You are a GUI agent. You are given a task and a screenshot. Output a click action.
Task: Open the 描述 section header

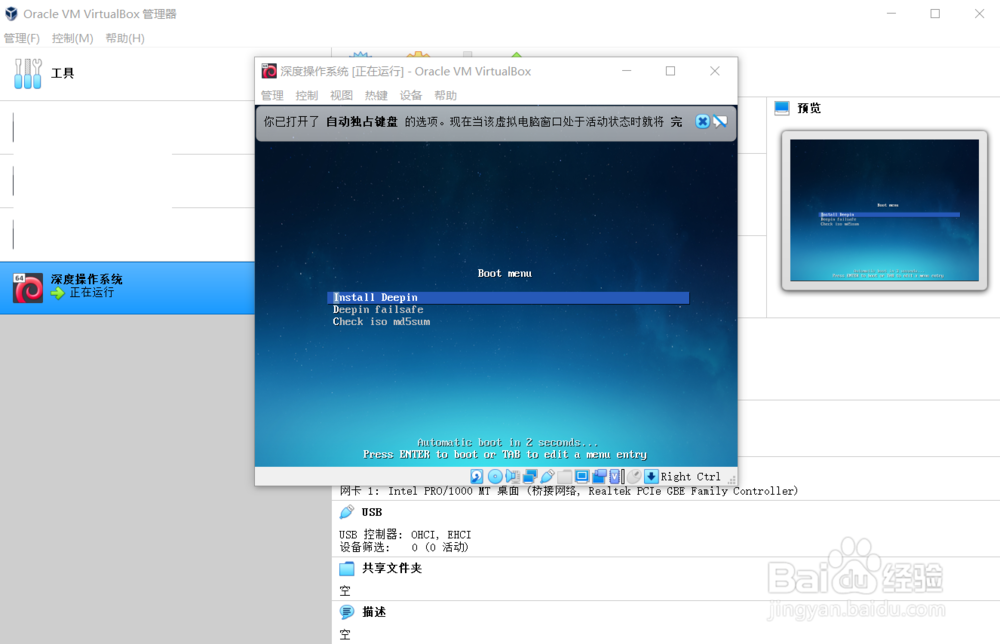pos(374,612)
